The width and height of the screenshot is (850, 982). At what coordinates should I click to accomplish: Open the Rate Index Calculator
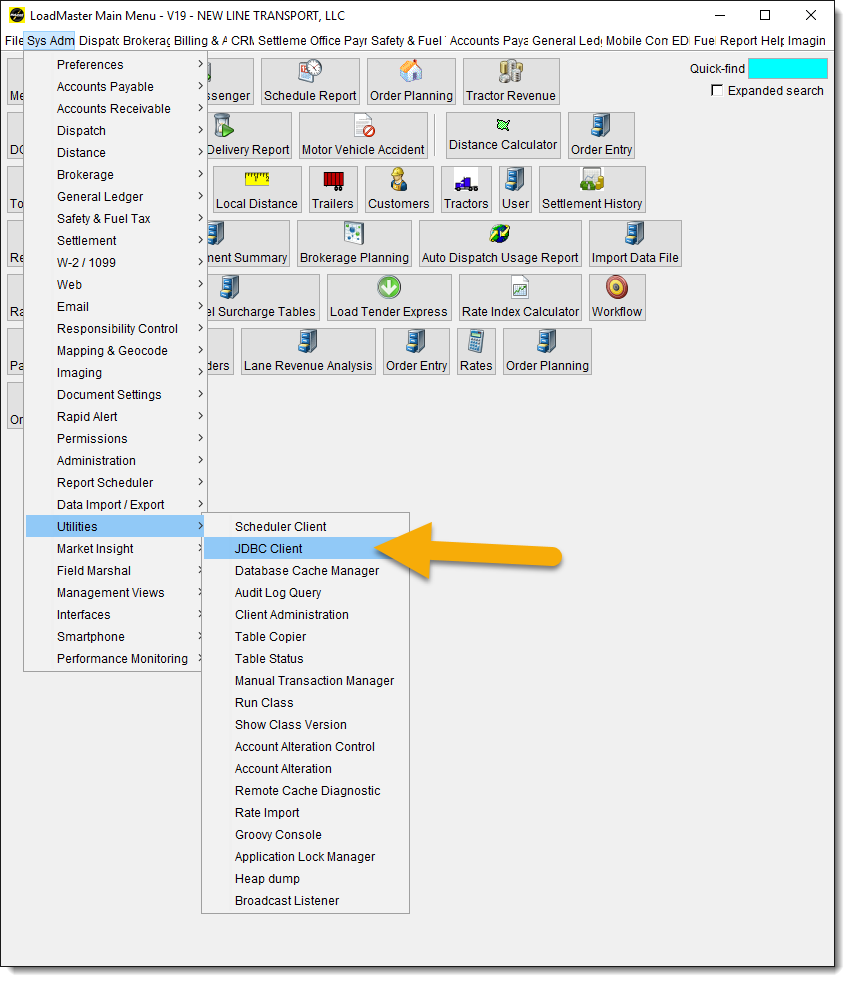click(x=519, y=297)
